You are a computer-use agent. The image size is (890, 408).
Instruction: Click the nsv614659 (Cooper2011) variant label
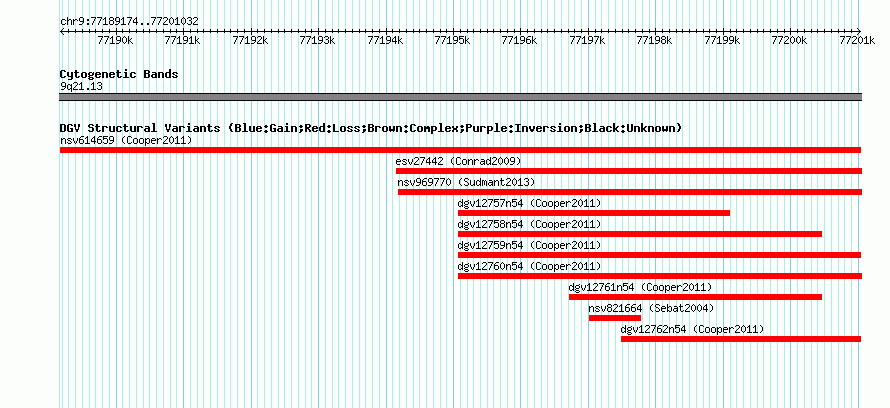[x=126, y=140]
